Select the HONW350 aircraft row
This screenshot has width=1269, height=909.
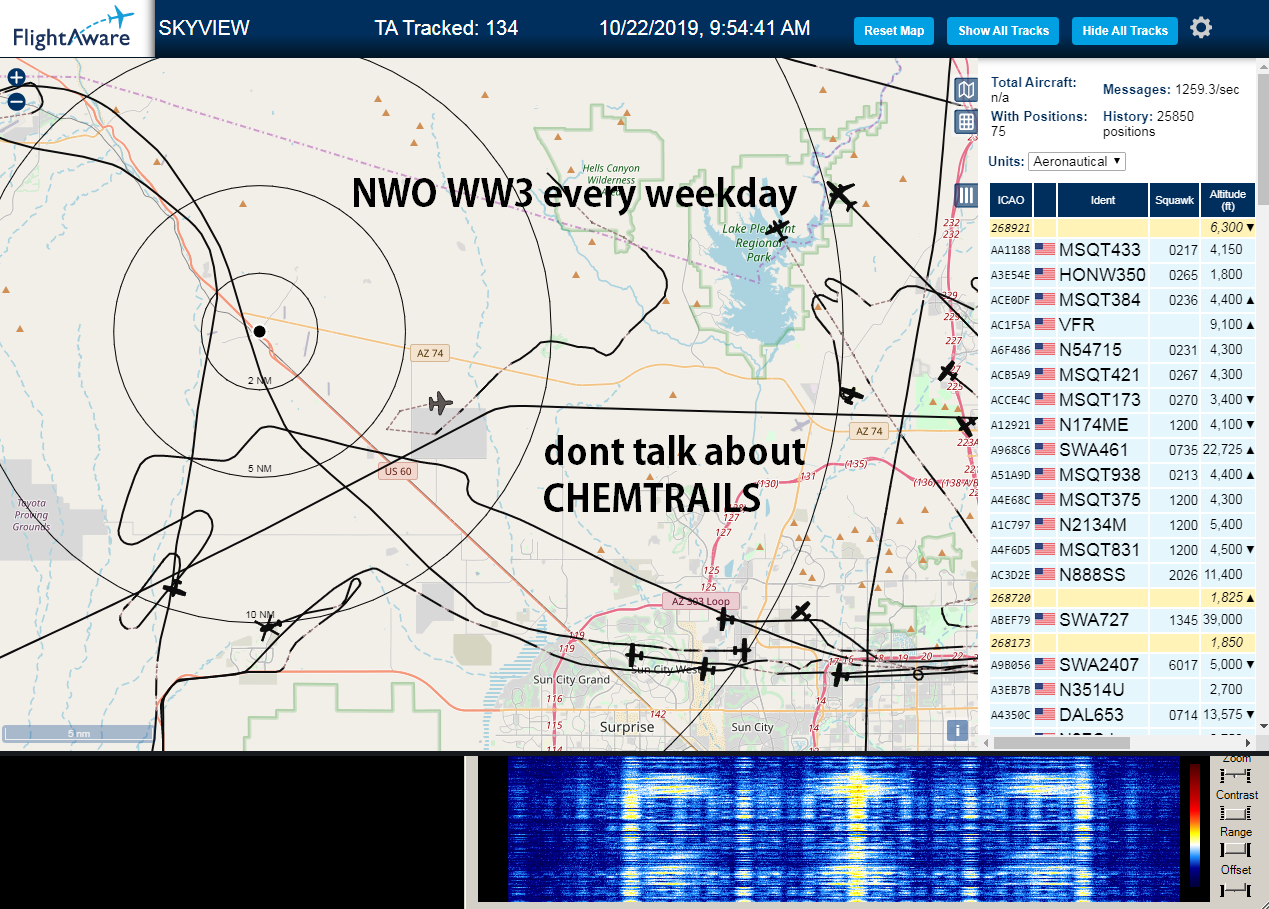[x=1122, y=275]
